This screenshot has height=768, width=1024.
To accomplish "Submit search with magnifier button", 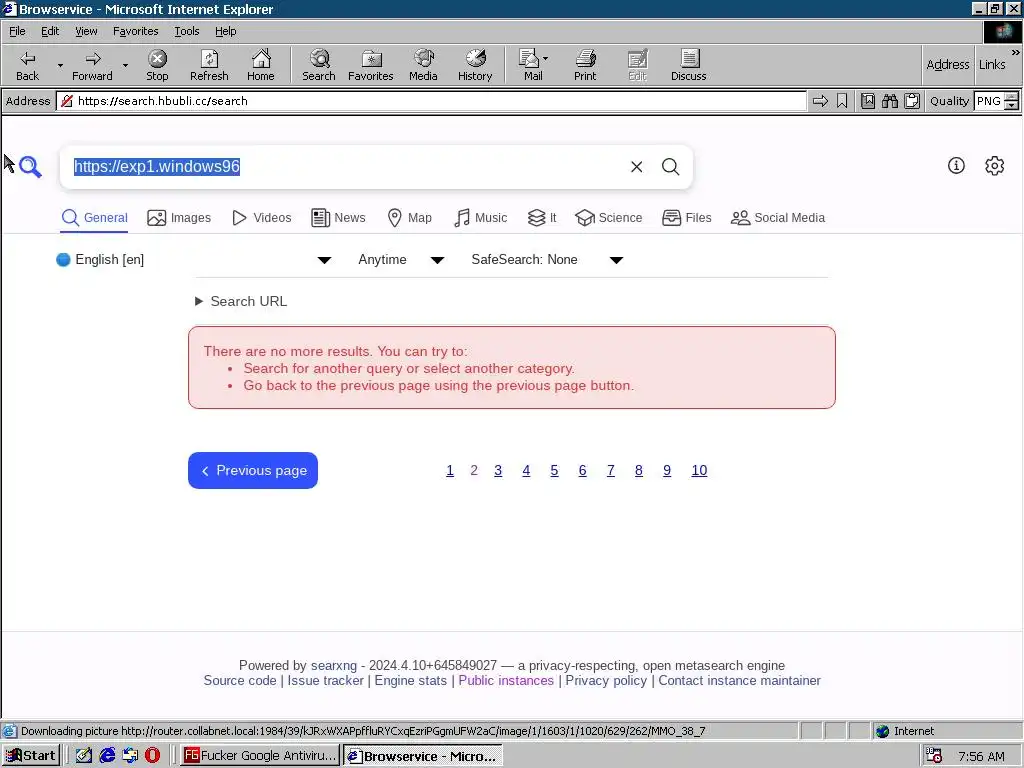I will 671,167.
